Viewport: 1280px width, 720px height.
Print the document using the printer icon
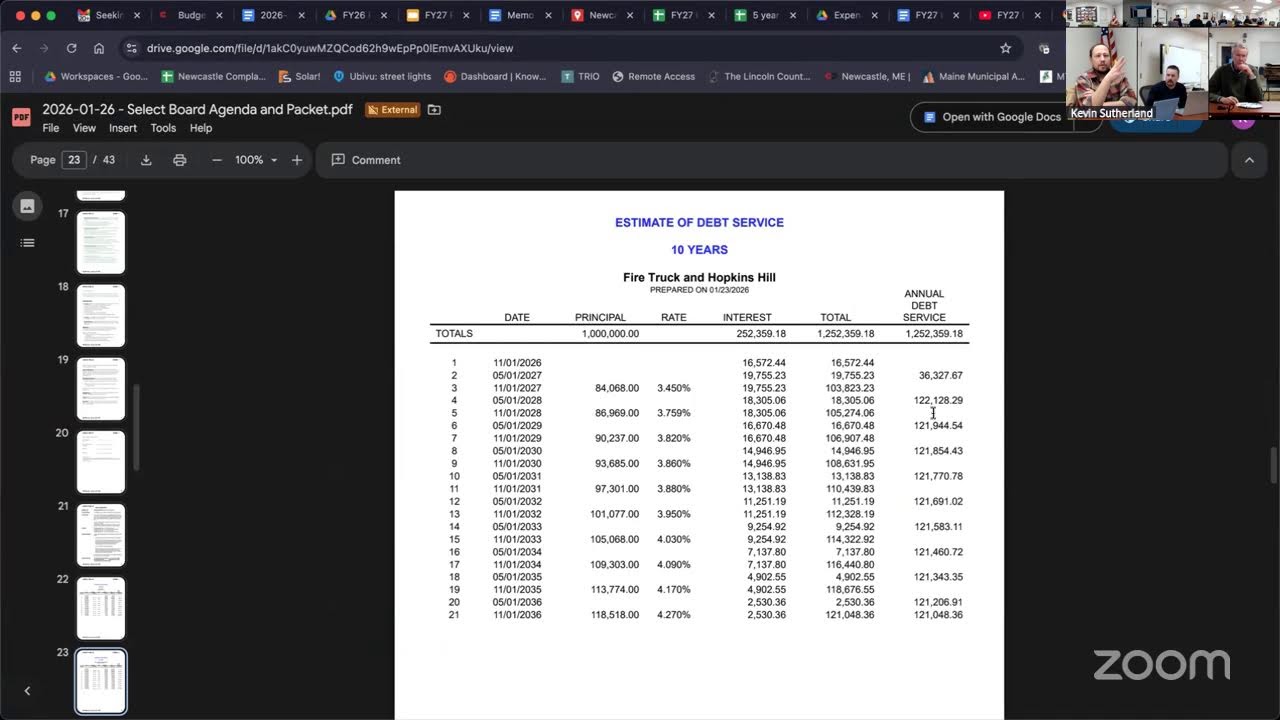(x=180, y=160)
